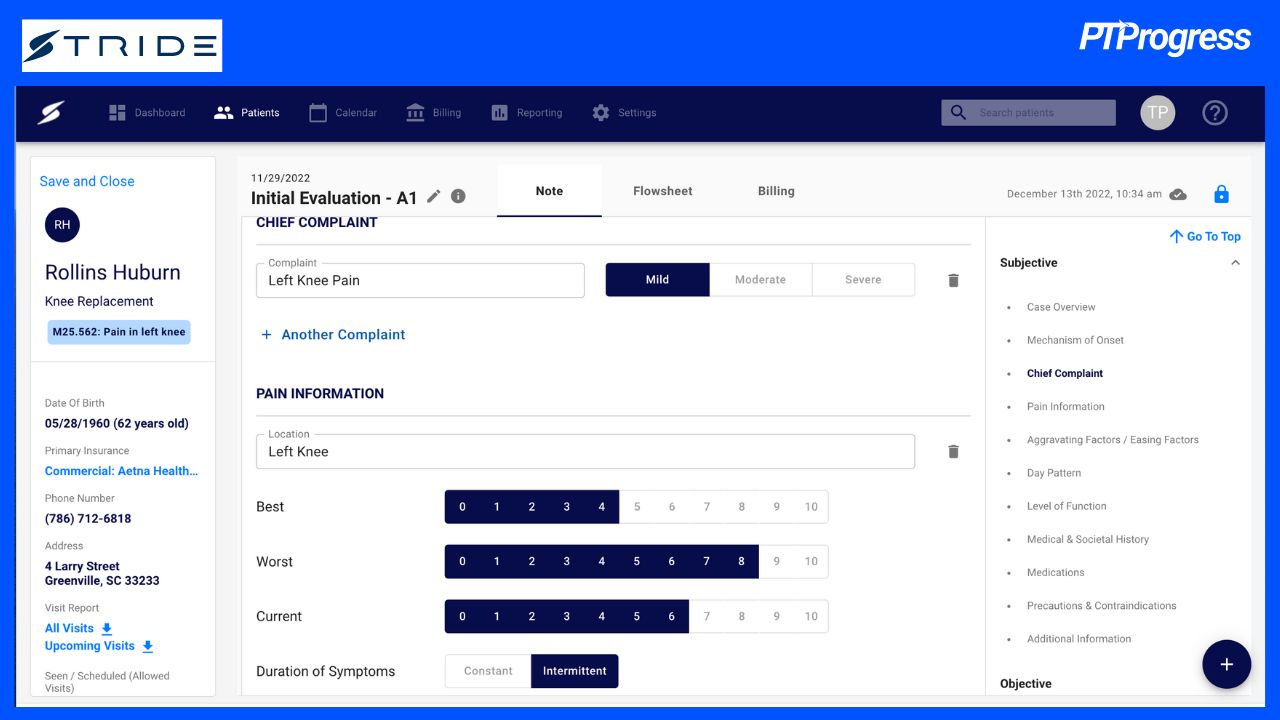Mark severity as Severe
This screenshot has width=1280, height=720.
[x=862, y=279]
